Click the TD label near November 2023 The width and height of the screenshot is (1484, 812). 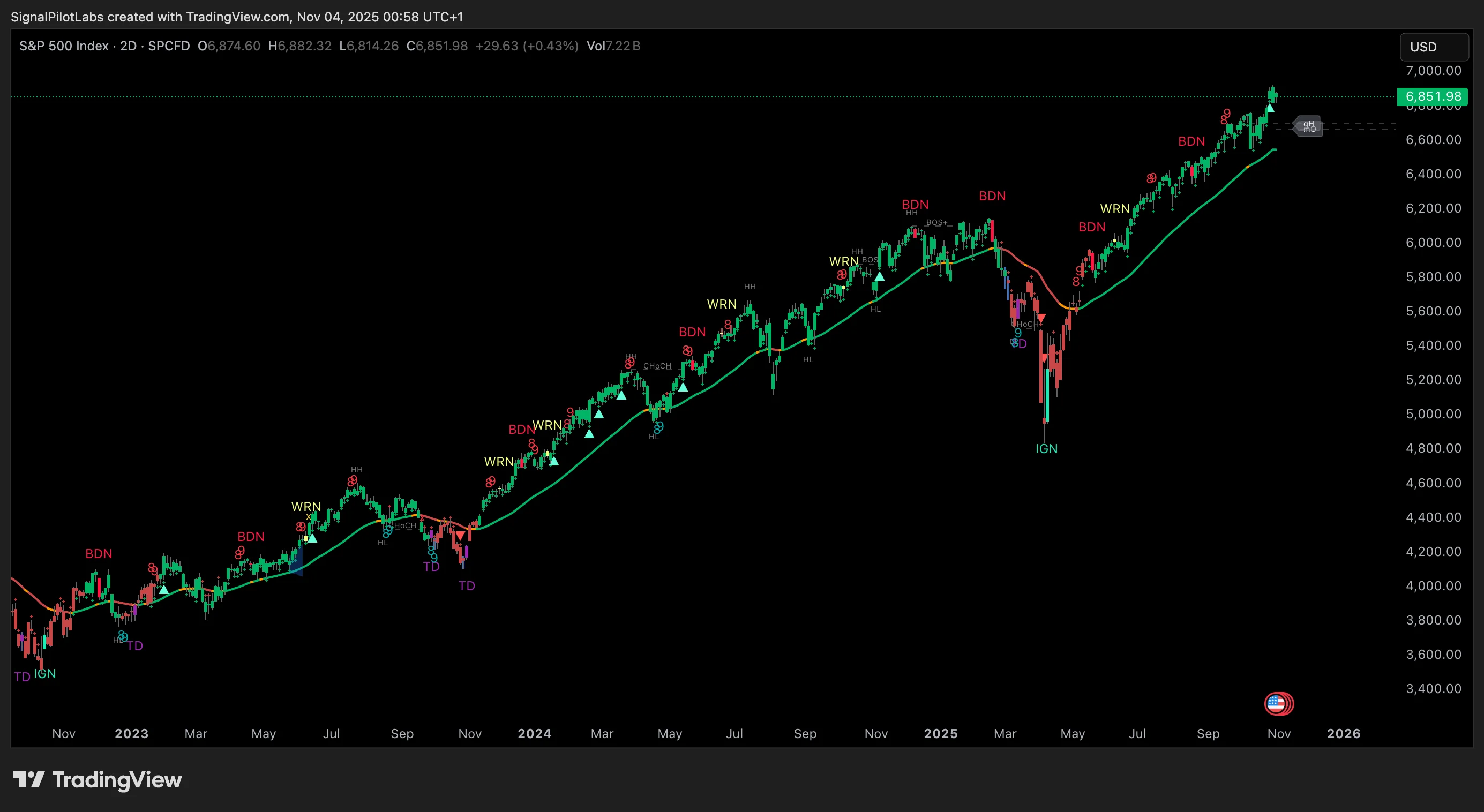[467, 585]
